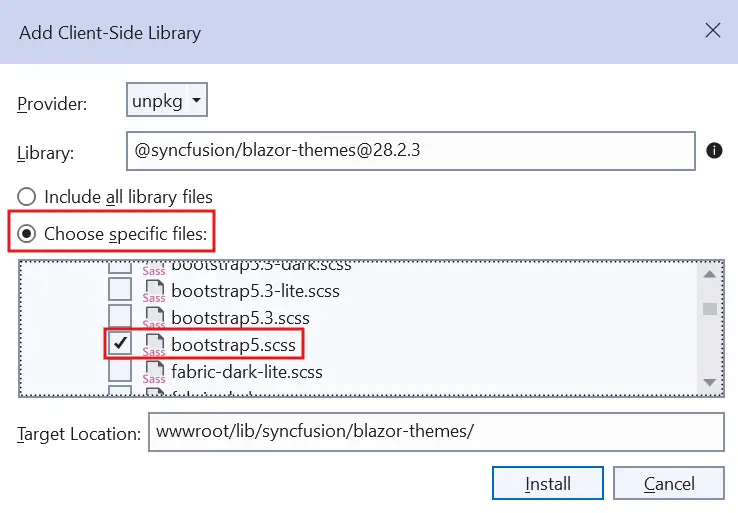
Task: Click the fabric-dark-lite.scss file icon
Action: (154, 371)
